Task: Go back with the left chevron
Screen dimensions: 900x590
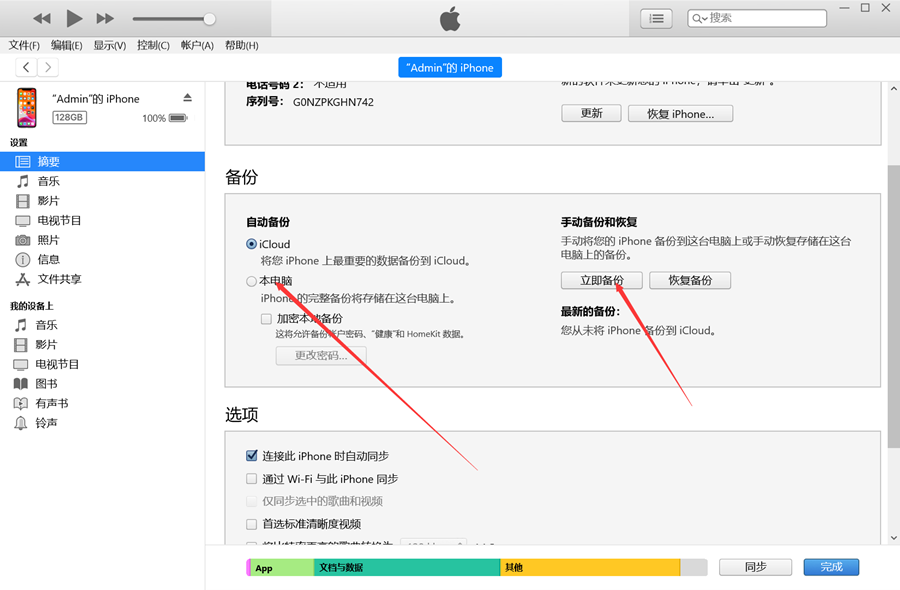Action: [26, 67]
